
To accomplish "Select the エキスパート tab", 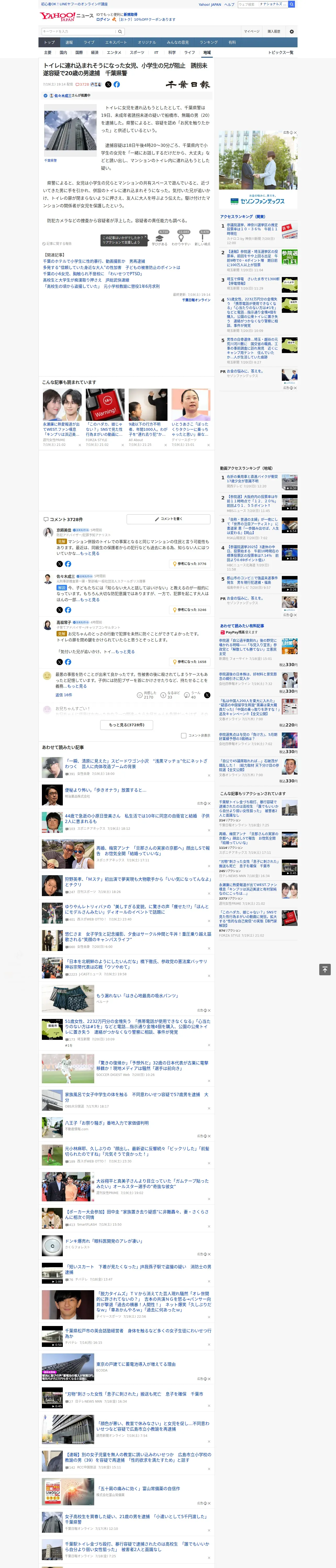I will (x=116, y=43).
